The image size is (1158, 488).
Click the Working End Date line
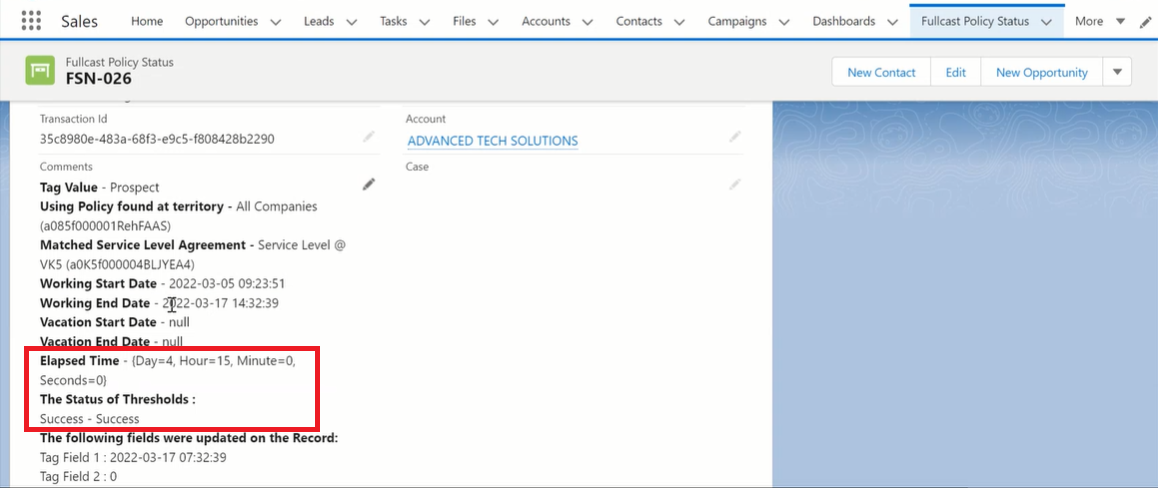point(159,303)
